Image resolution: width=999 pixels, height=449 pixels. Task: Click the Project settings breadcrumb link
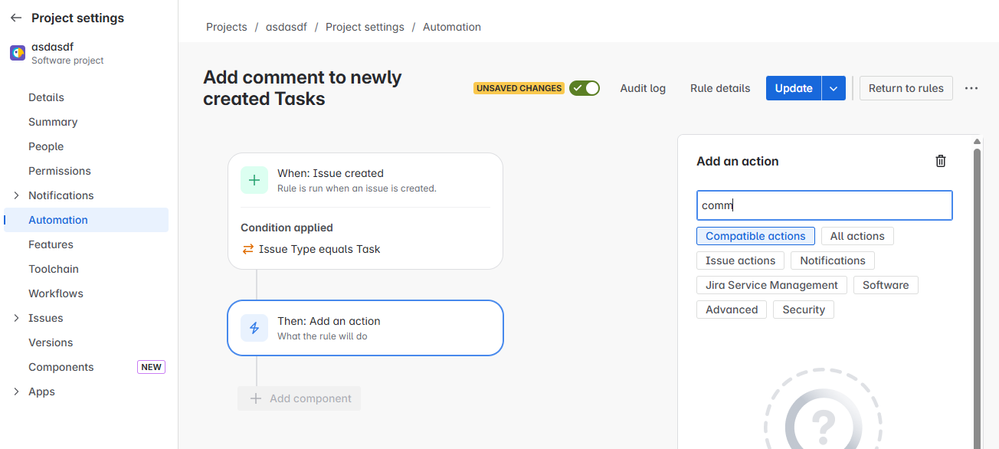(364, 27)
